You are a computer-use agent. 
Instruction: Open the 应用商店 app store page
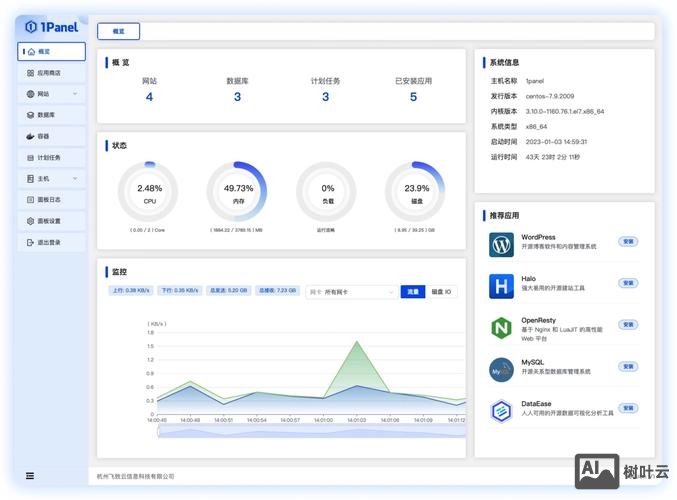coord(50,73)
